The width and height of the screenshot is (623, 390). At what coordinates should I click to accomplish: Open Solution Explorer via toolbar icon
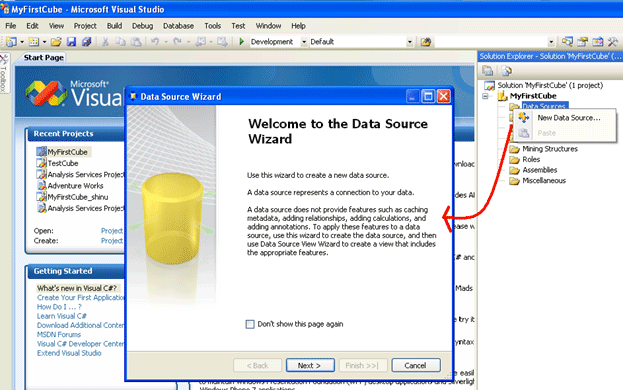coord(567,41)
